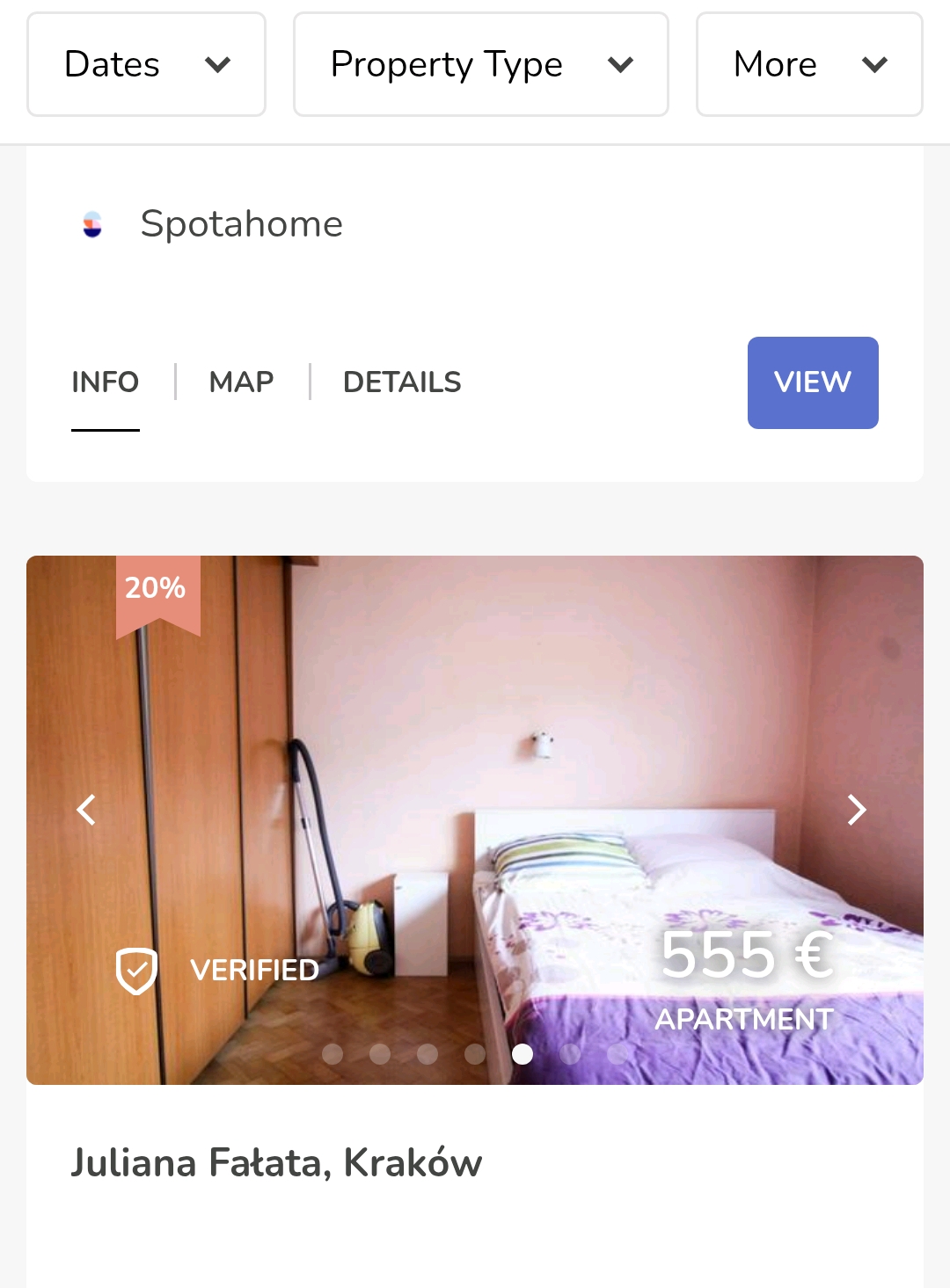Advance to next photo with right arrow
Viewport: 950px width, 1288px height.
coord(857,809)
